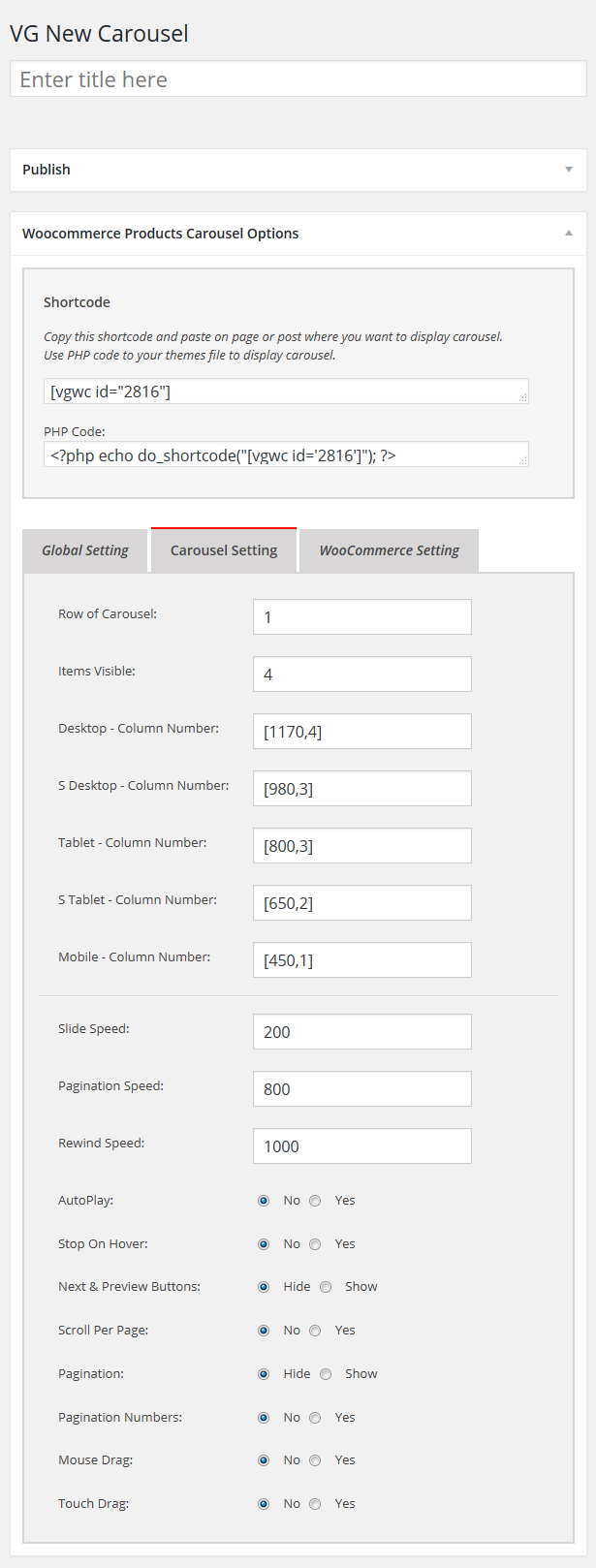Select Yes for Pagination Numbers

pyautogui.click(x=315, y=1418)
